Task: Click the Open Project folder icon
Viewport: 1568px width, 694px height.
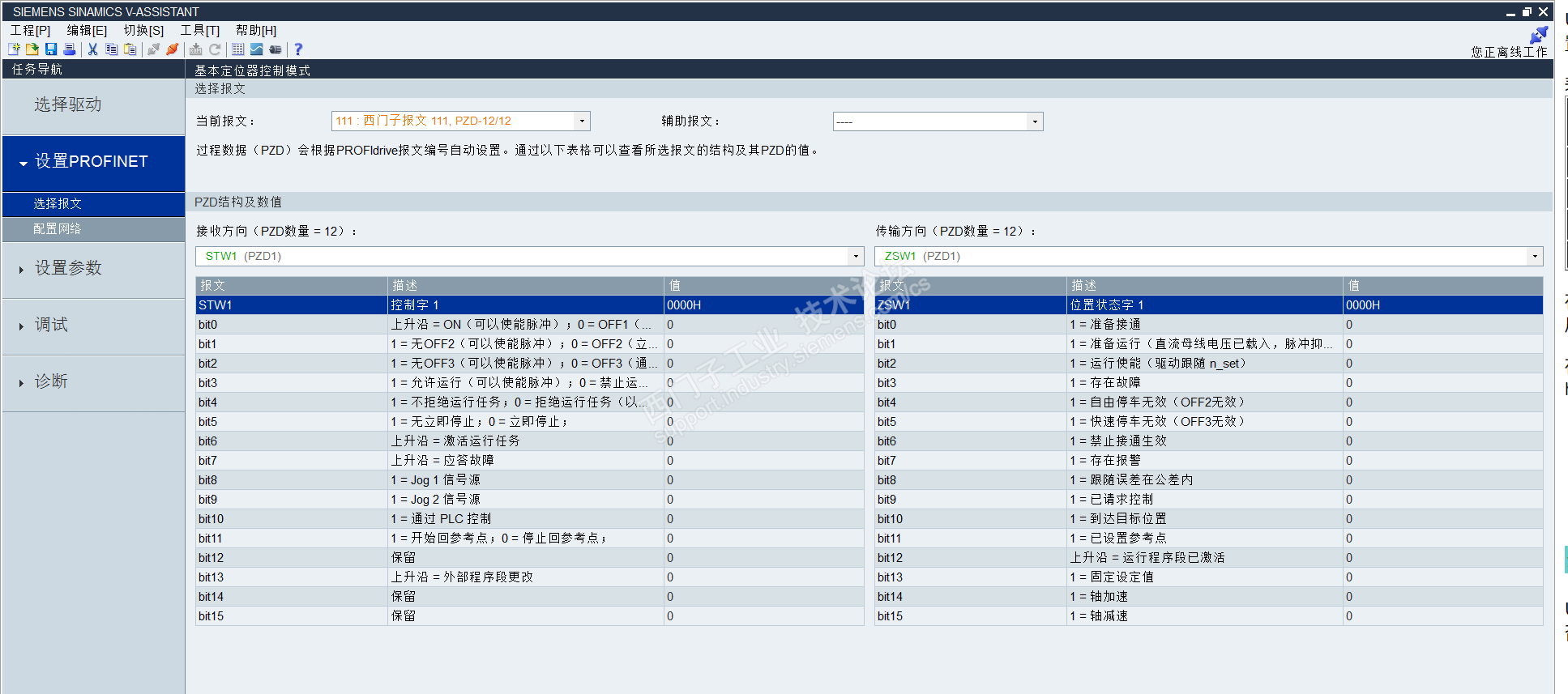Action: pyautogui.click(x=32, y=49)
